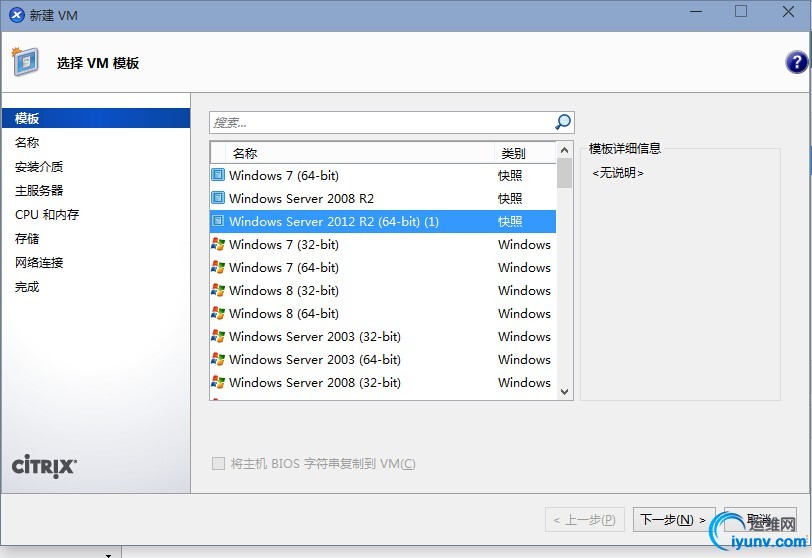Open the 安装介质 step in the sidebar
This screenshot has width=812, height=558.
[x=39, y=167]
